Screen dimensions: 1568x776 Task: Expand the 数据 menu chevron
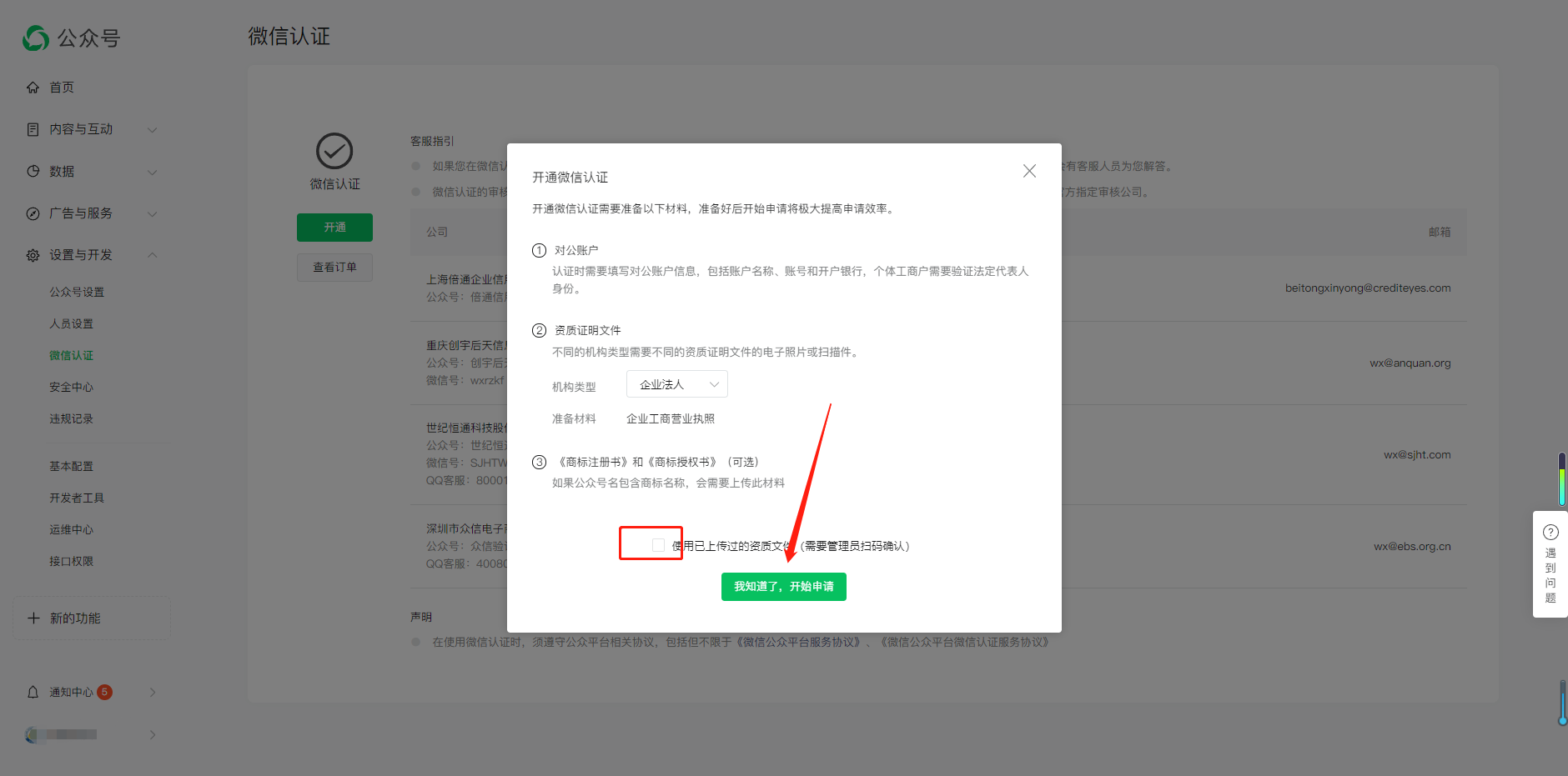[153, 172]
